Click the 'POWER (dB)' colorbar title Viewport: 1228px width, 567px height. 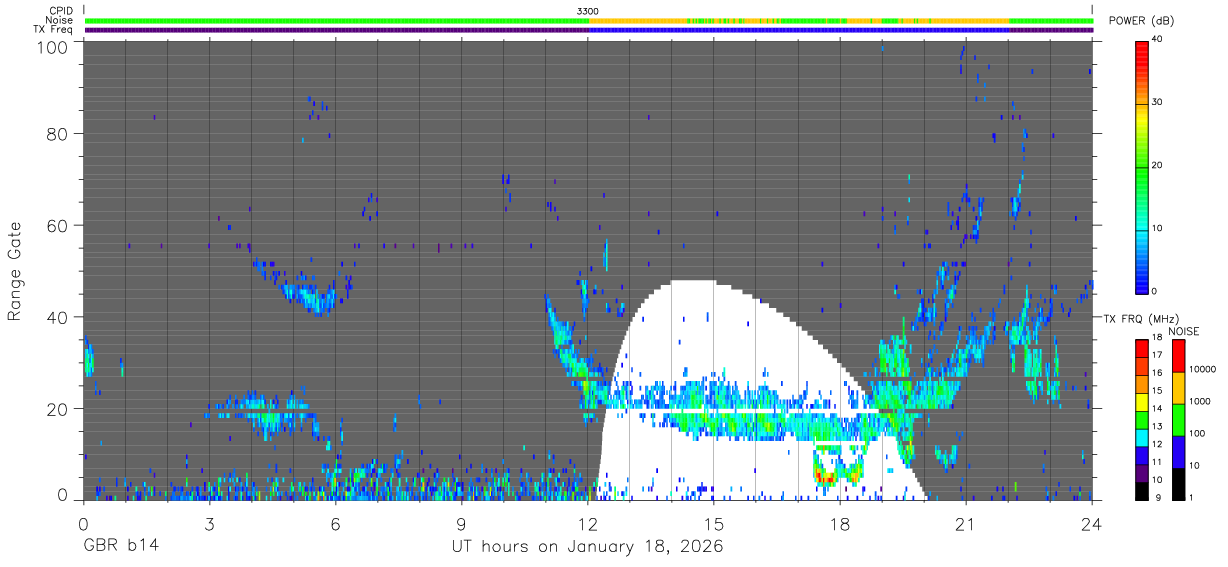[1141, 21]
